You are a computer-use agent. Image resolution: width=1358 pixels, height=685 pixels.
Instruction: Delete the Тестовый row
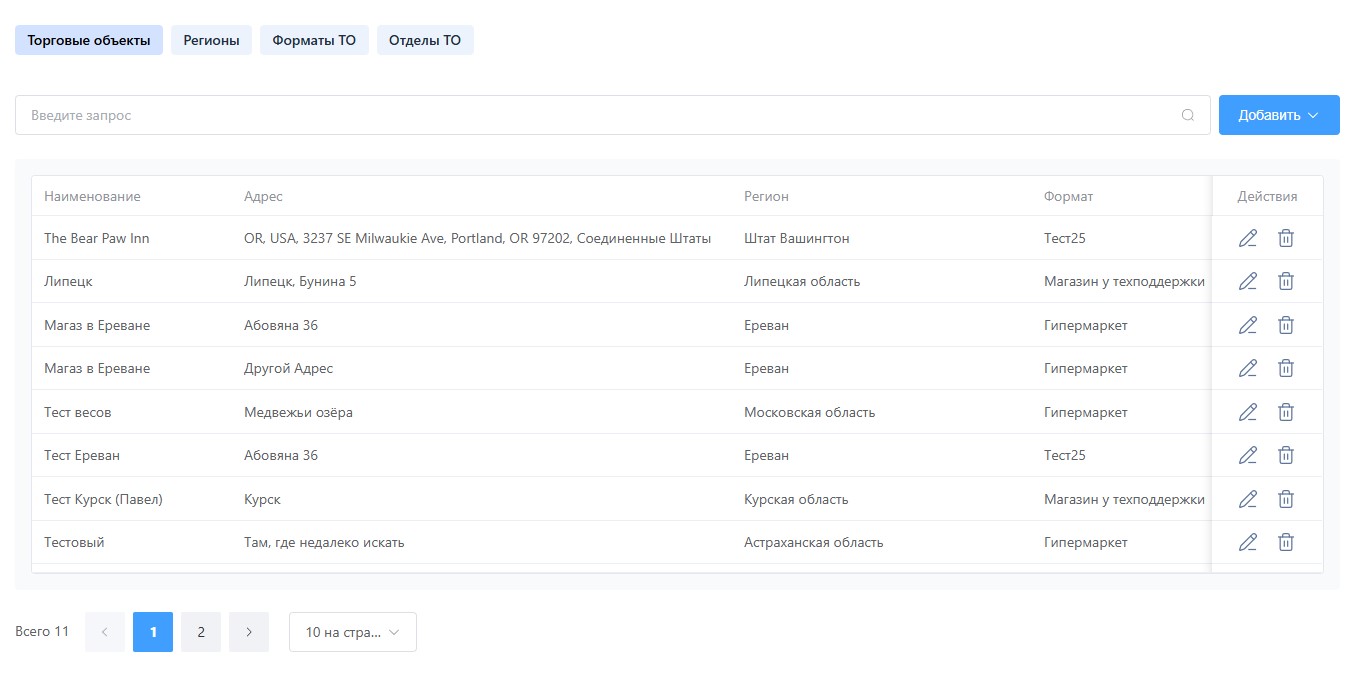(x=1286, y=543)
